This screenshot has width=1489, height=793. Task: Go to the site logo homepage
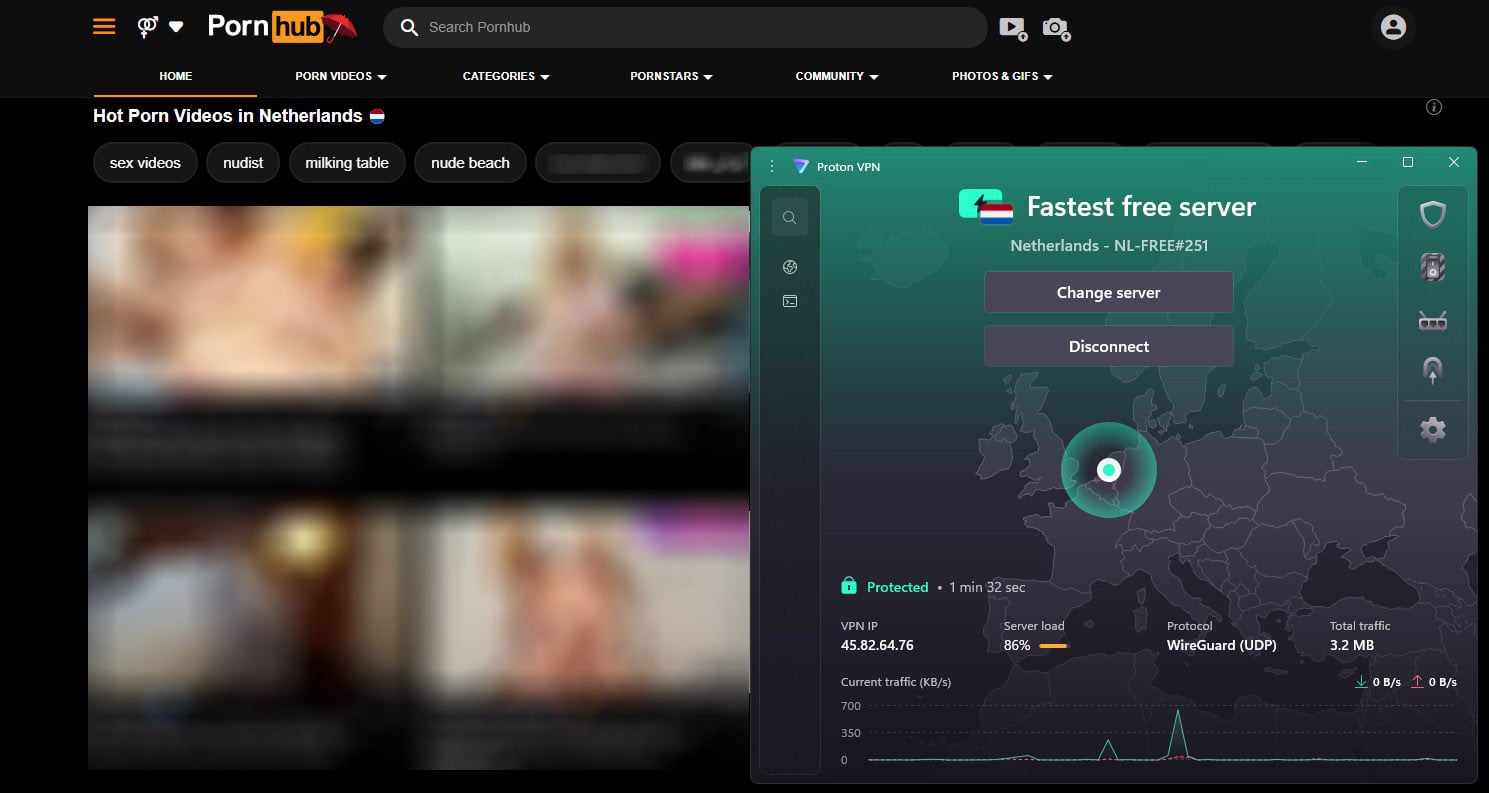pos(281,27)
